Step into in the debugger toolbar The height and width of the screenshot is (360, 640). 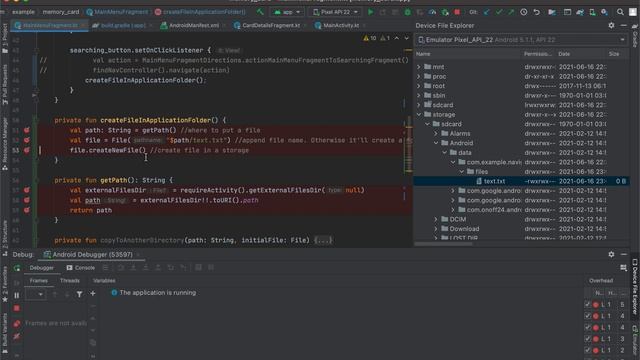coord(133,267)
